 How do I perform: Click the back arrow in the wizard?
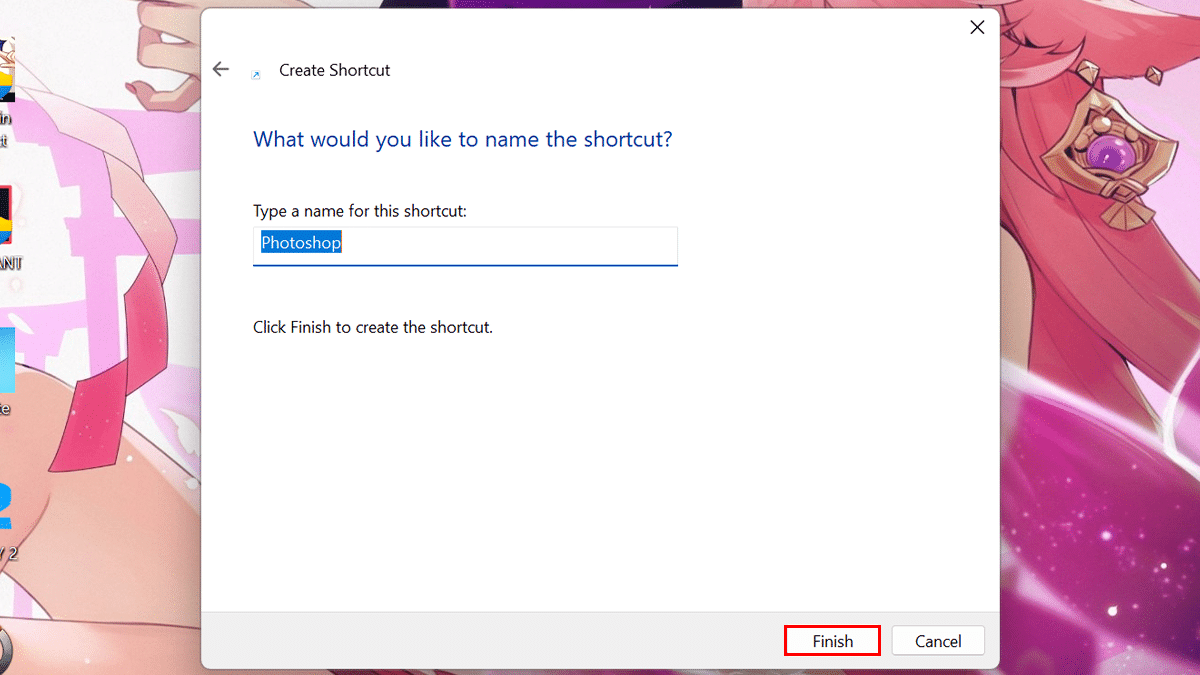[221, 69]
